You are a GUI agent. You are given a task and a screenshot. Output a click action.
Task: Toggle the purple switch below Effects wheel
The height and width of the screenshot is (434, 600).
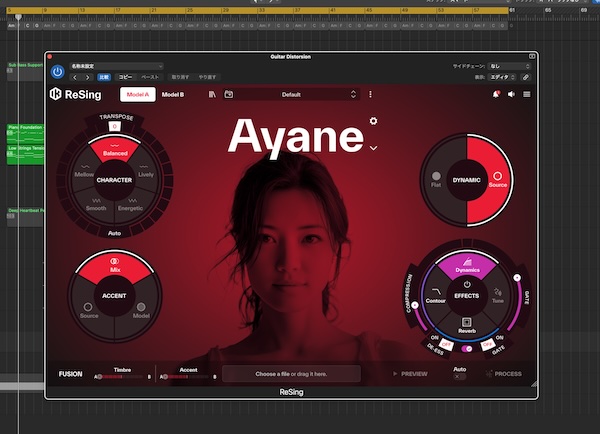pos(466,348)
